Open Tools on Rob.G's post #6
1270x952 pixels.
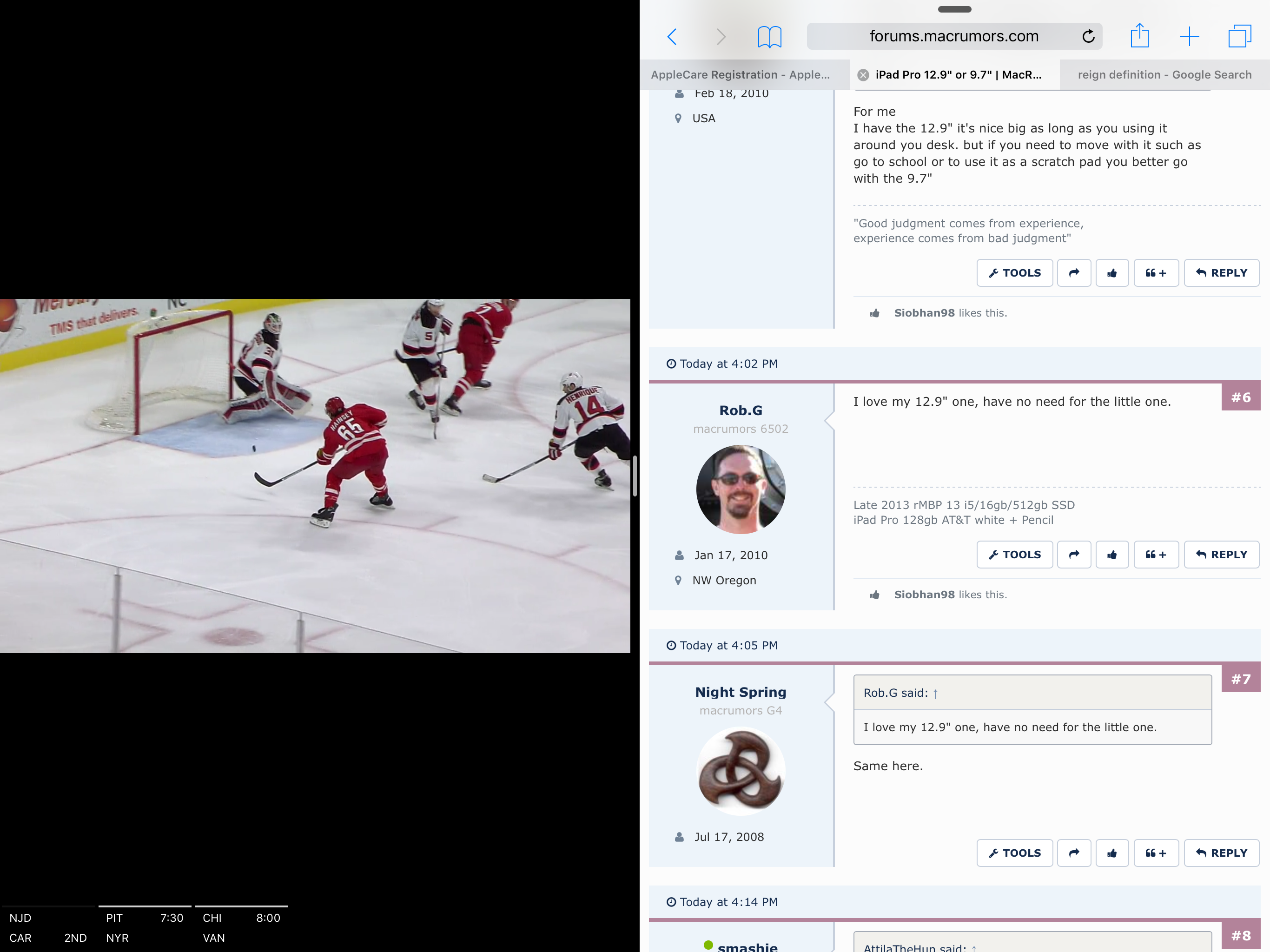[x=1014, y=555]
